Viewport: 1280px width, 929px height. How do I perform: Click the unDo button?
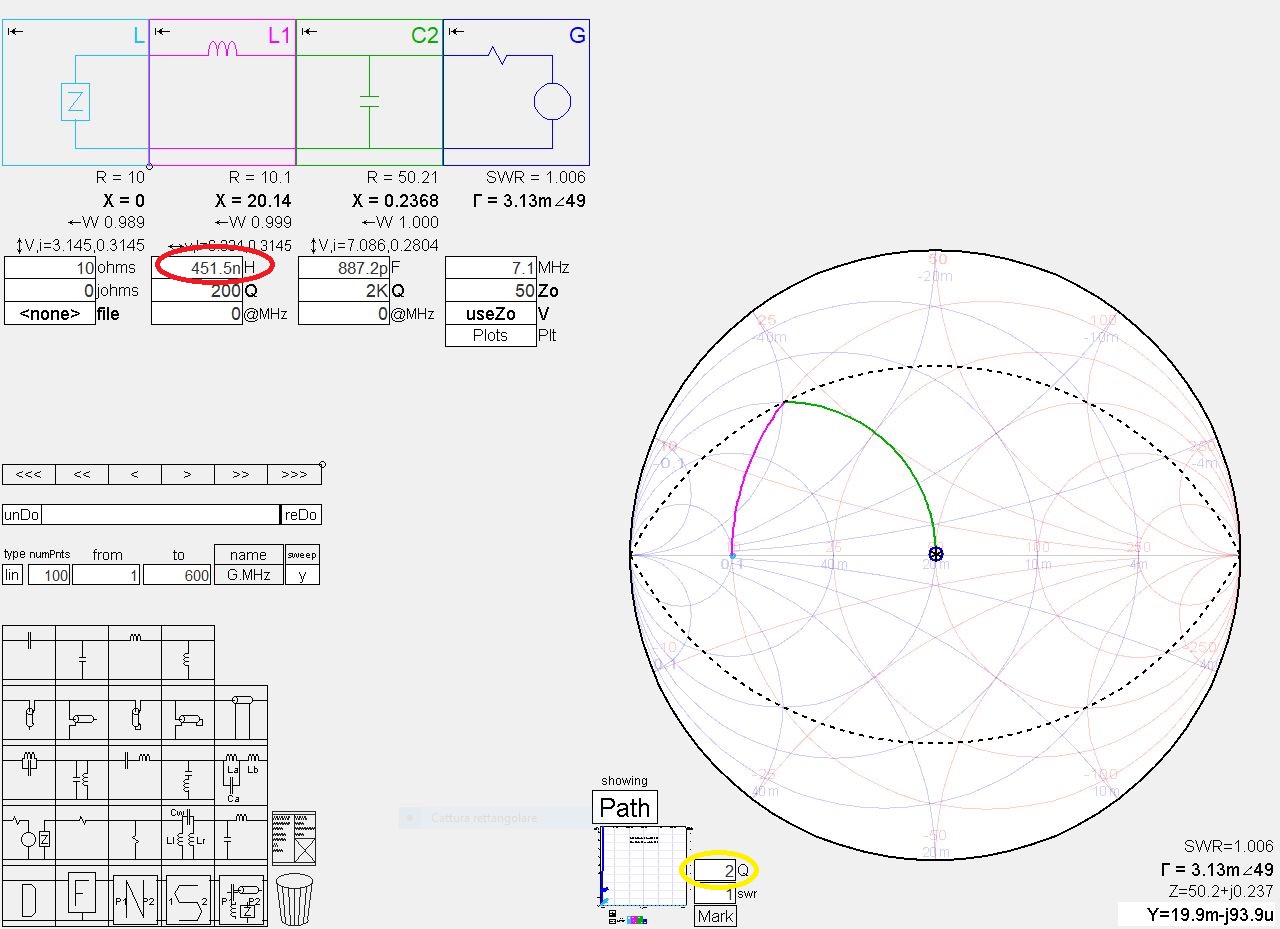(22, 514)
